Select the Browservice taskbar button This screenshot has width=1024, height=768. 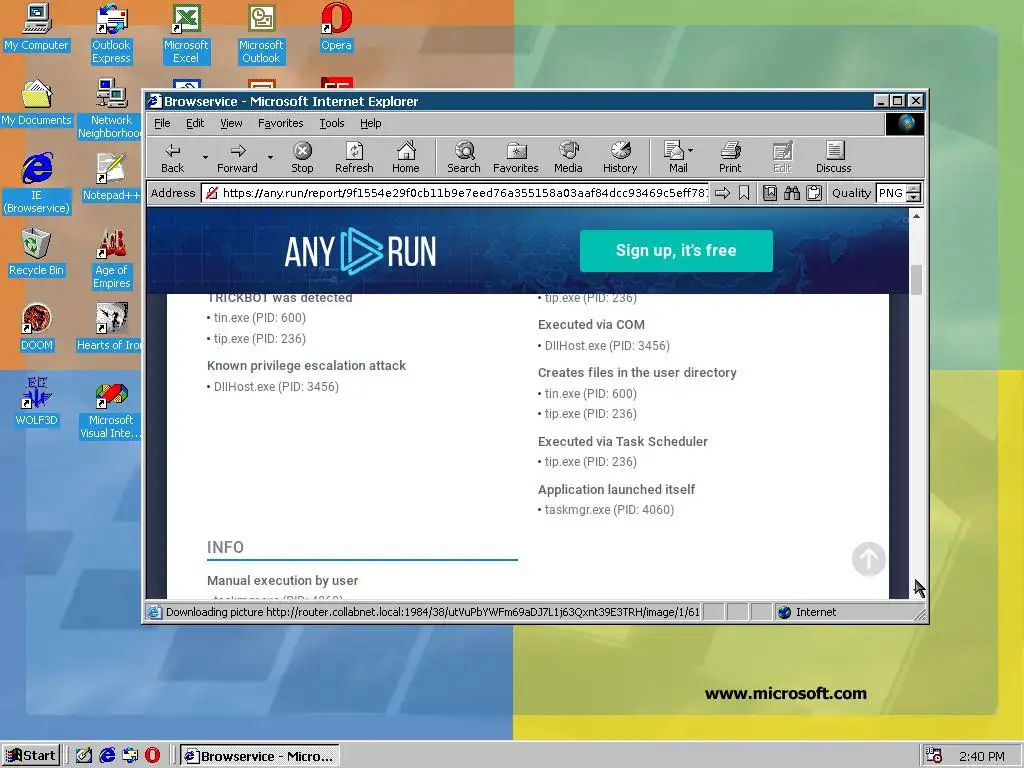click(x=260, y=756)
